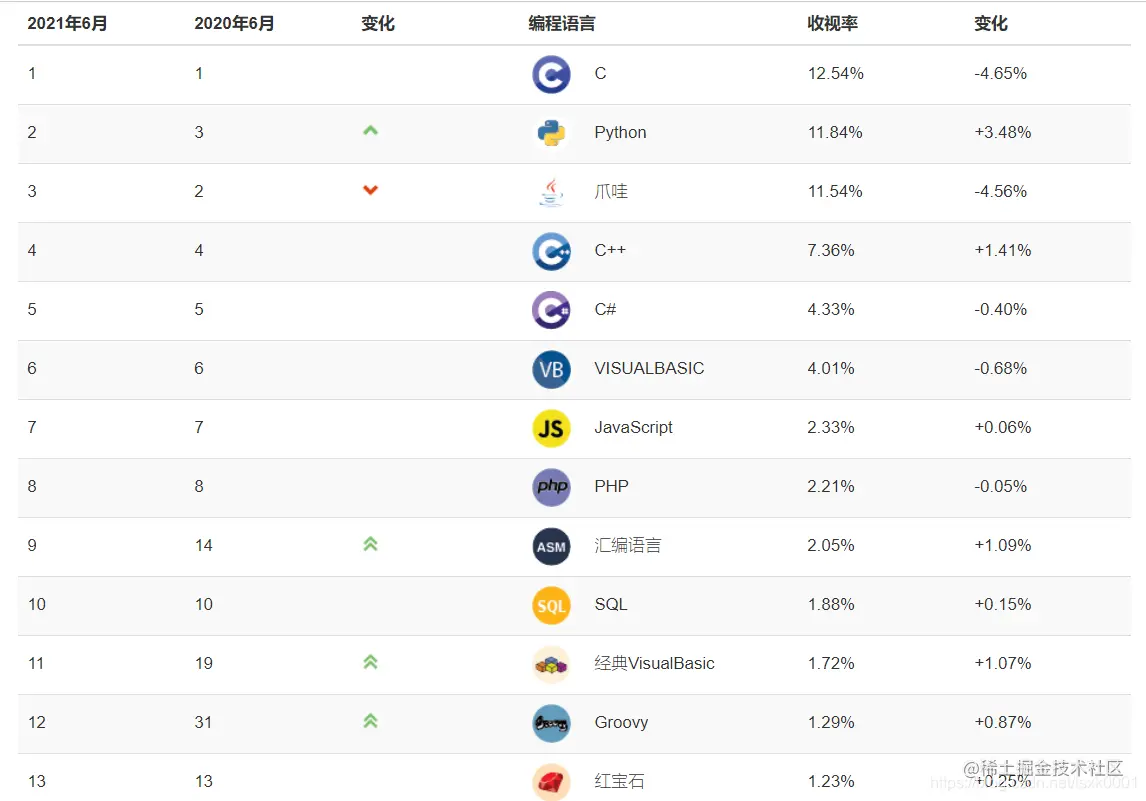The width and height of the screenshot is (1146, 801).
Task: Click the 1.88% rating value
Action: (x=830, y=604)
